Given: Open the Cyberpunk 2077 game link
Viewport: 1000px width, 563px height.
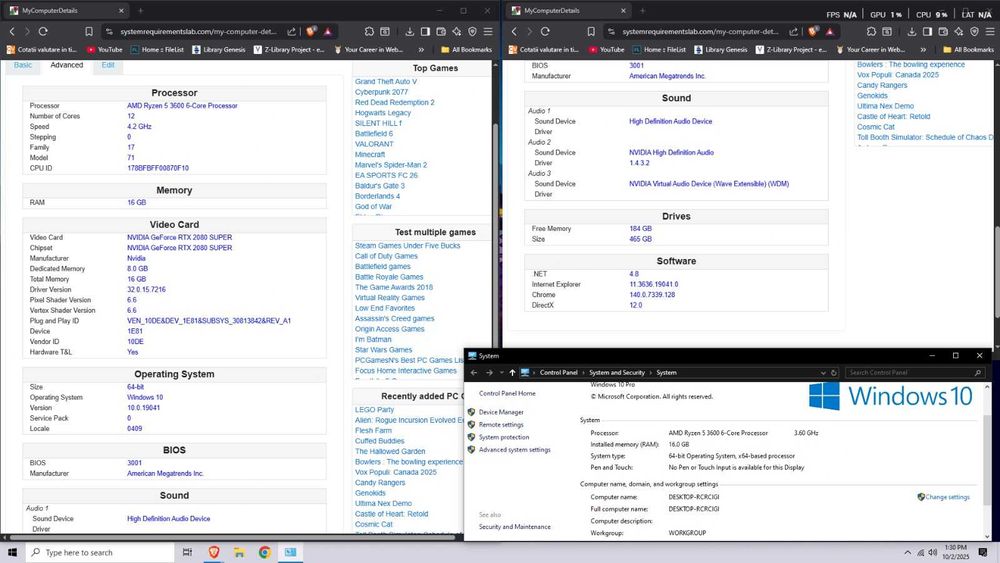Looking at the screenshot, I should coord(382,92).
